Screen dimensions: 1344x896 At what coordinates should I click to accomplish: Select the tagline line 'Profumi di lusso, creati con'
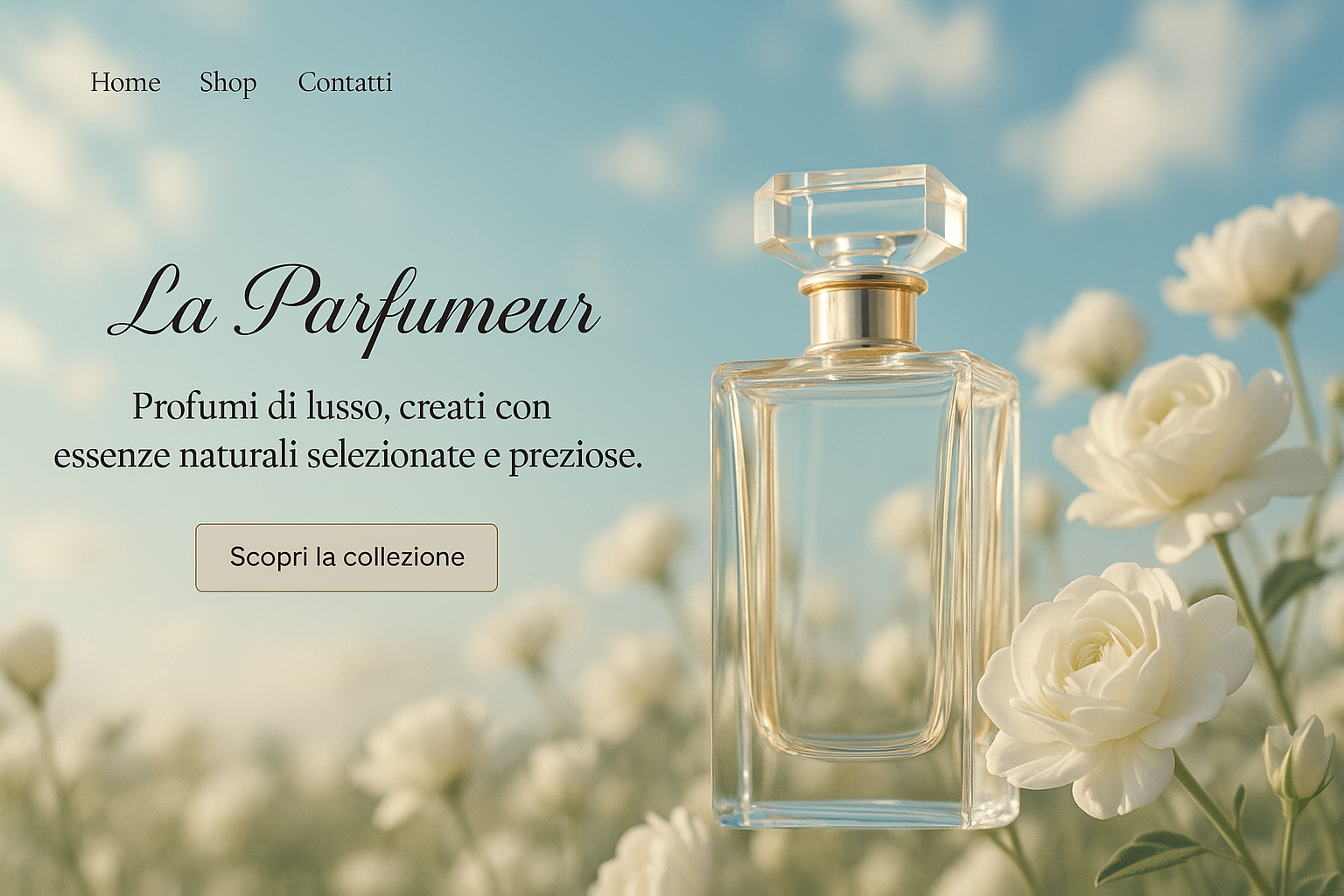[x=341, y=407]
